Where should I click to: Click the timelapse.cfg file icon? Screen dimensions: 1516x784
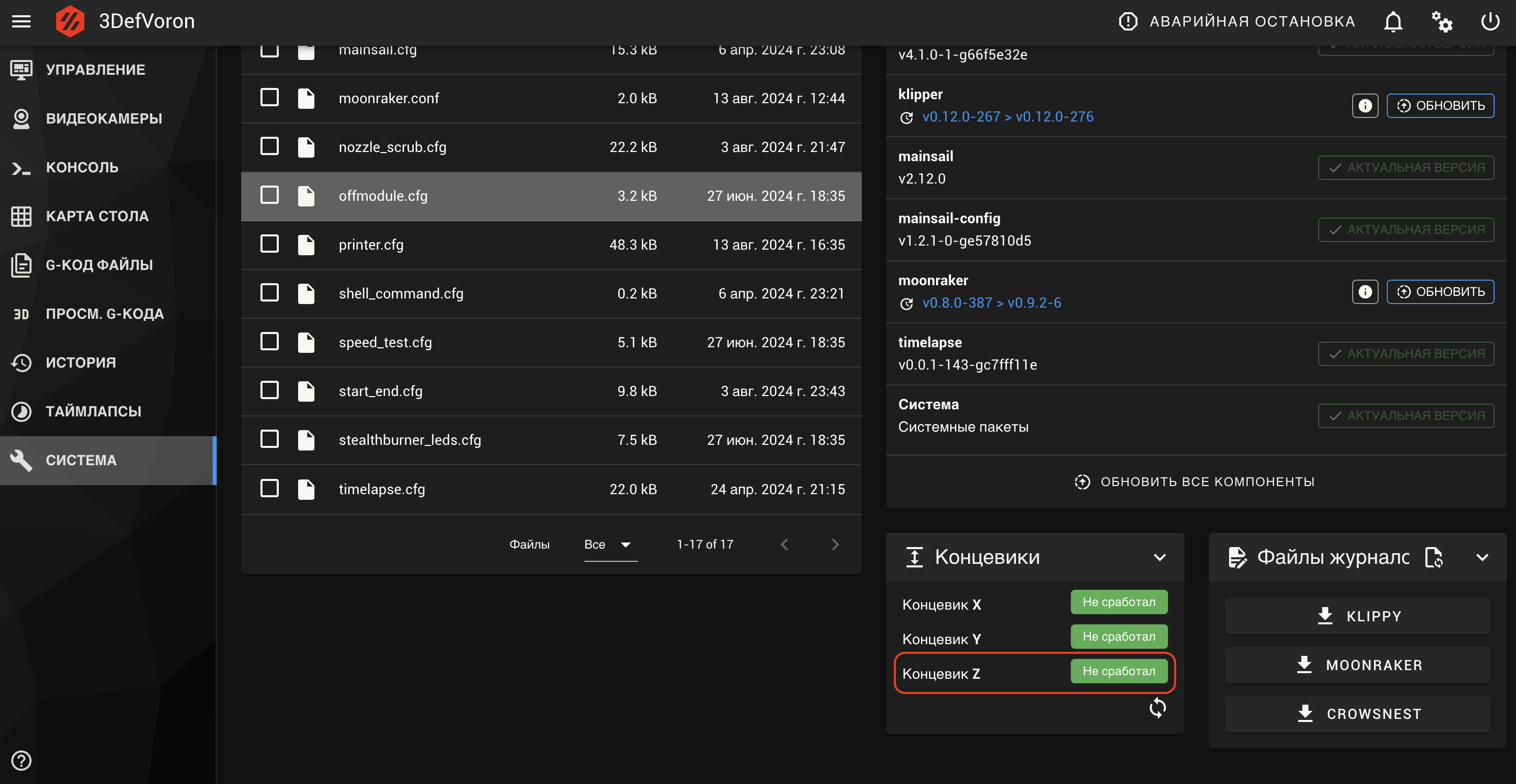click(x=306, y=489)
